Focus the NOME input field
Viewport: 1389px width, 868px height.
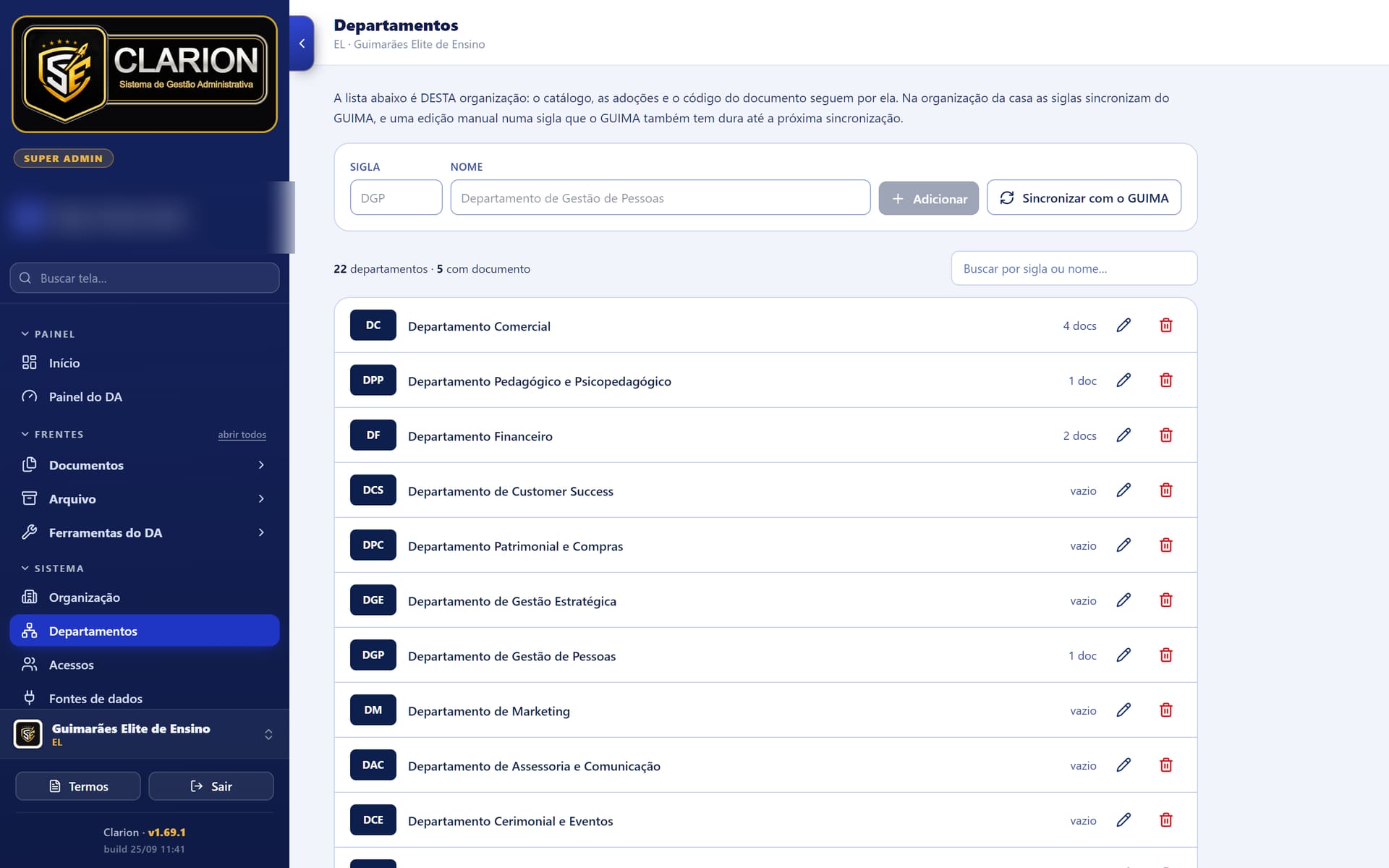[660, 197]
